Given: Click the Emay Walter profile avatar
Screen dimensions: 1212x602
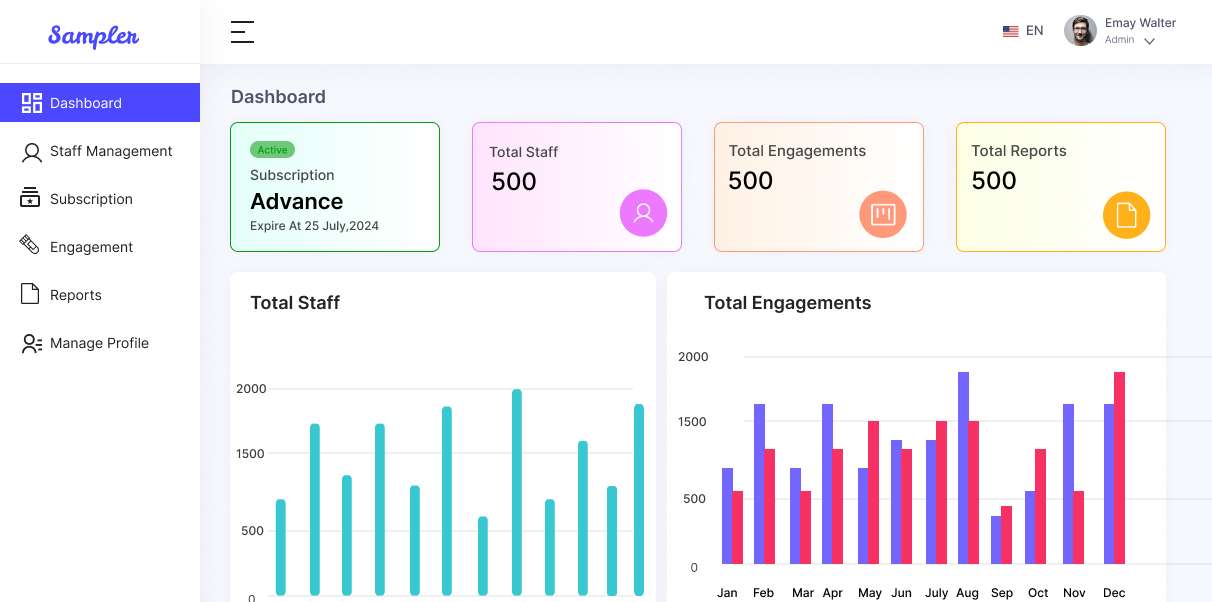Looking at the screenshot, I should (x=1080, y=31).
